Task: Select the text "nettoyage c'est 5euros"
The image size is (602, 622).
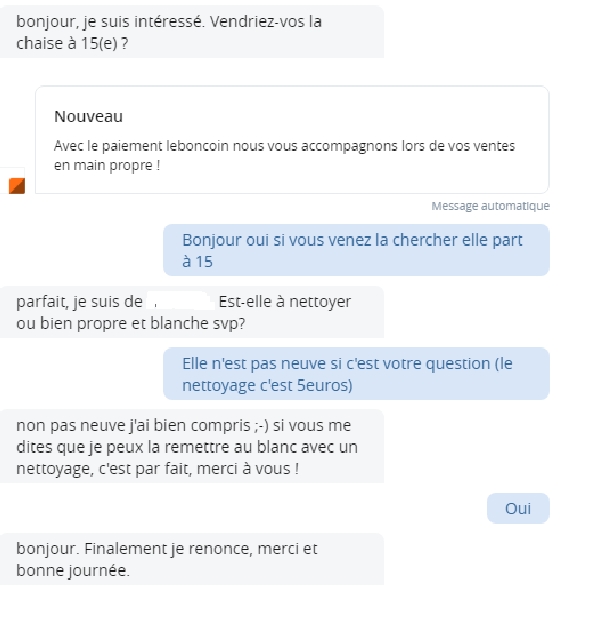Action: click(267, 385)
